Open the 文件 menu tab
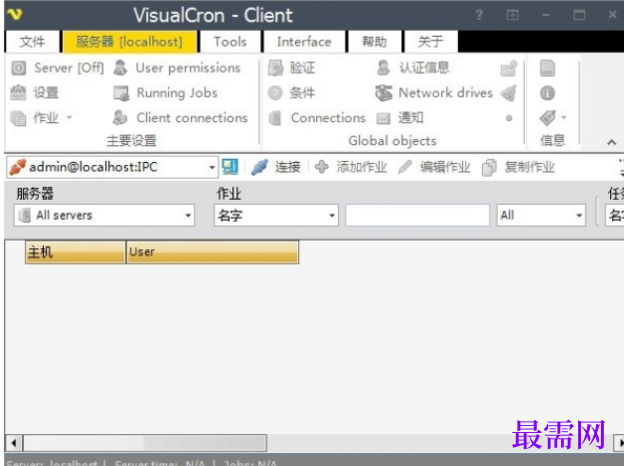This screenshot has width=624, height=466. 32,41
